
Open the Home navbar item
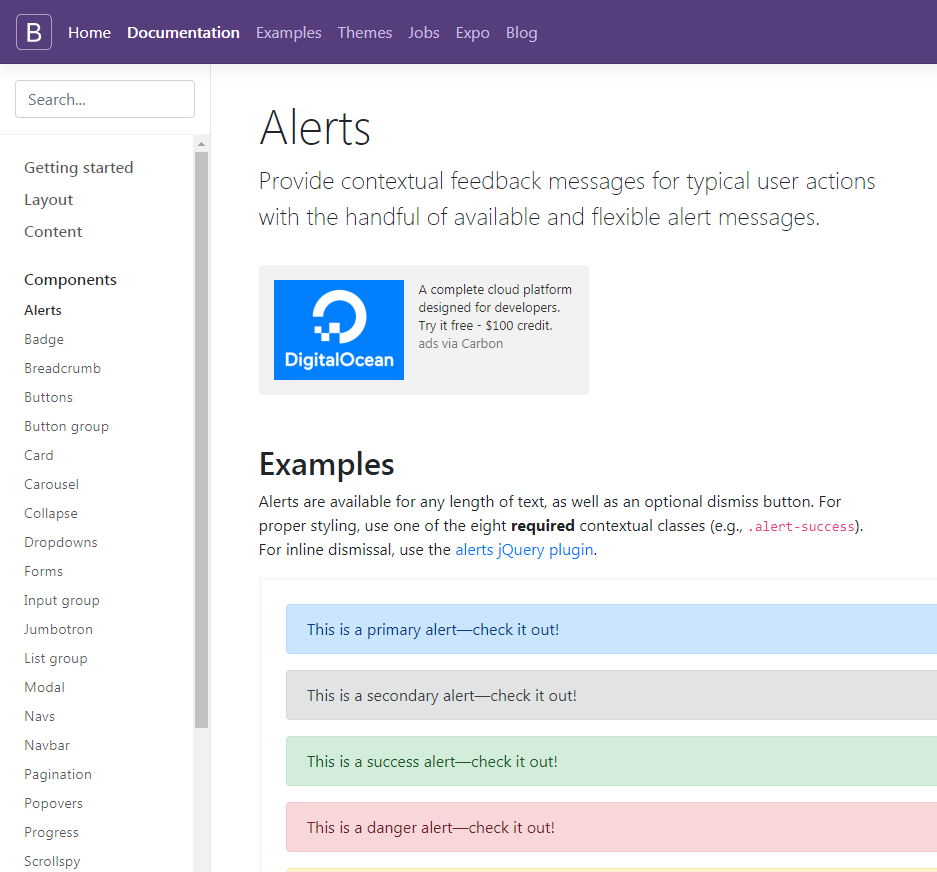point(89,33)
